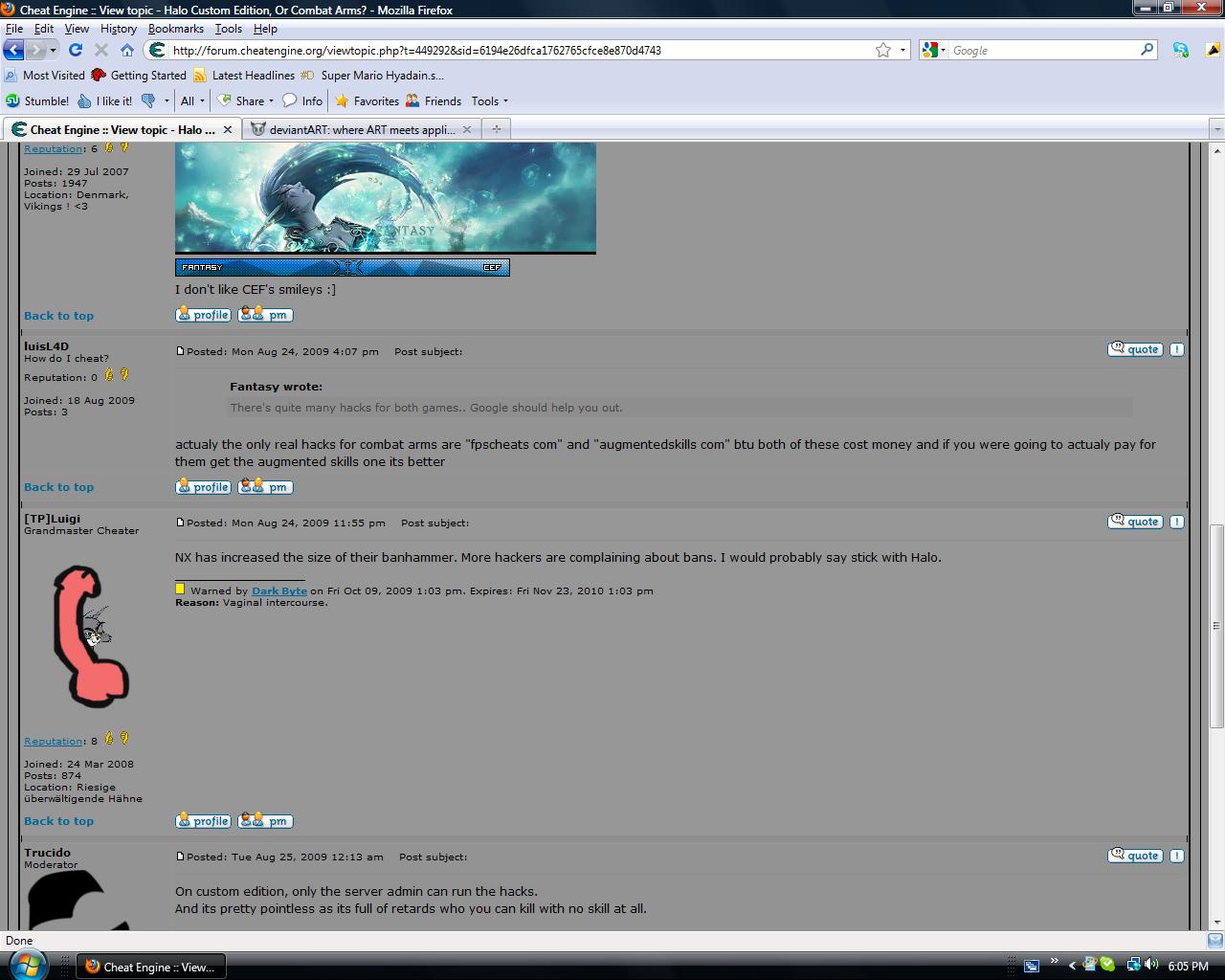The width and height of the screenshot is (1225, 980).
Task: Open the Reputation link for [TP]Luigi
Action: [54, 741]
